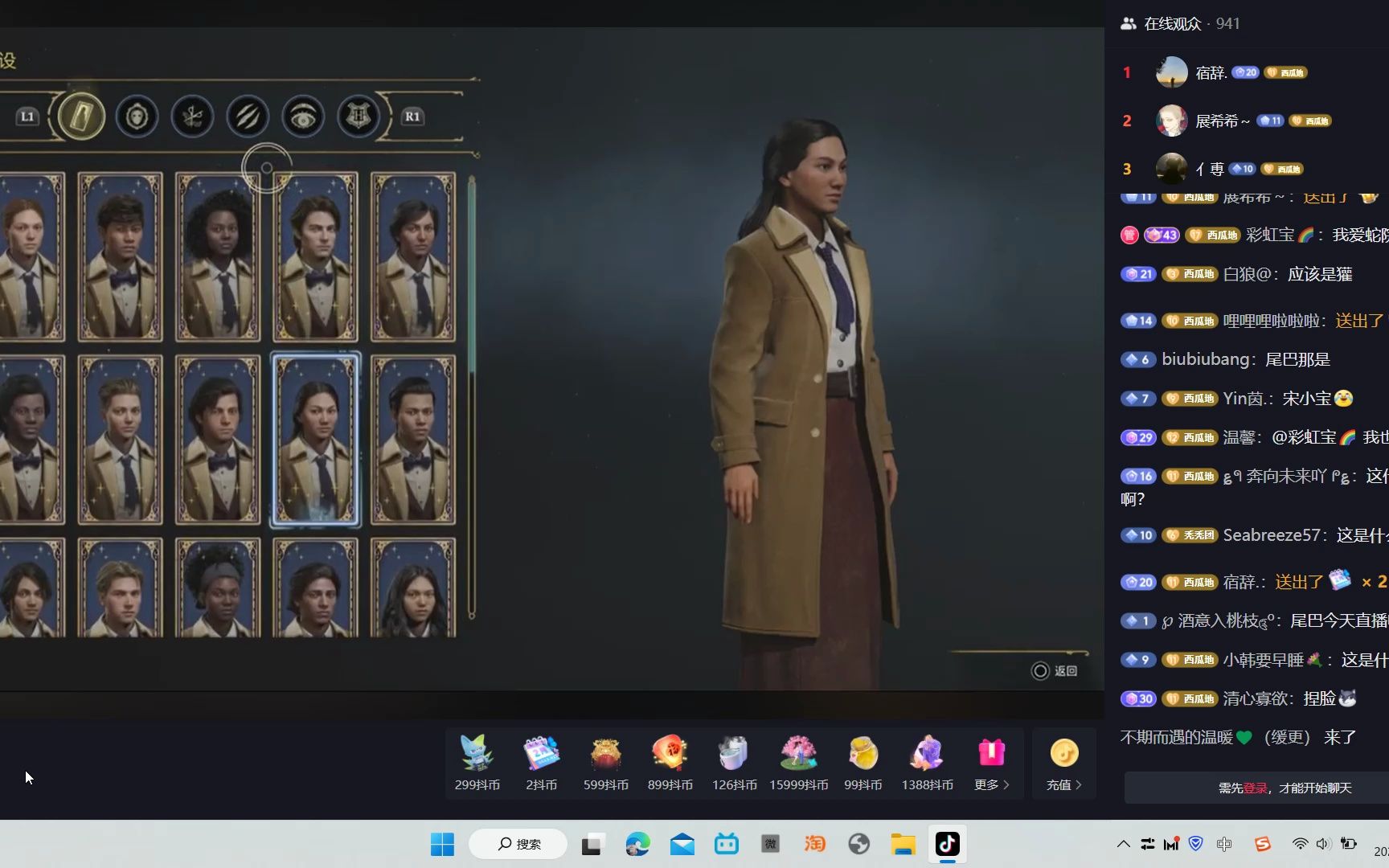Image resolution: width=1389 pixels, height=868 pixels.
Task: Click username 哩哩哩啦啦啦 in chat
Action: (1271, 321)
